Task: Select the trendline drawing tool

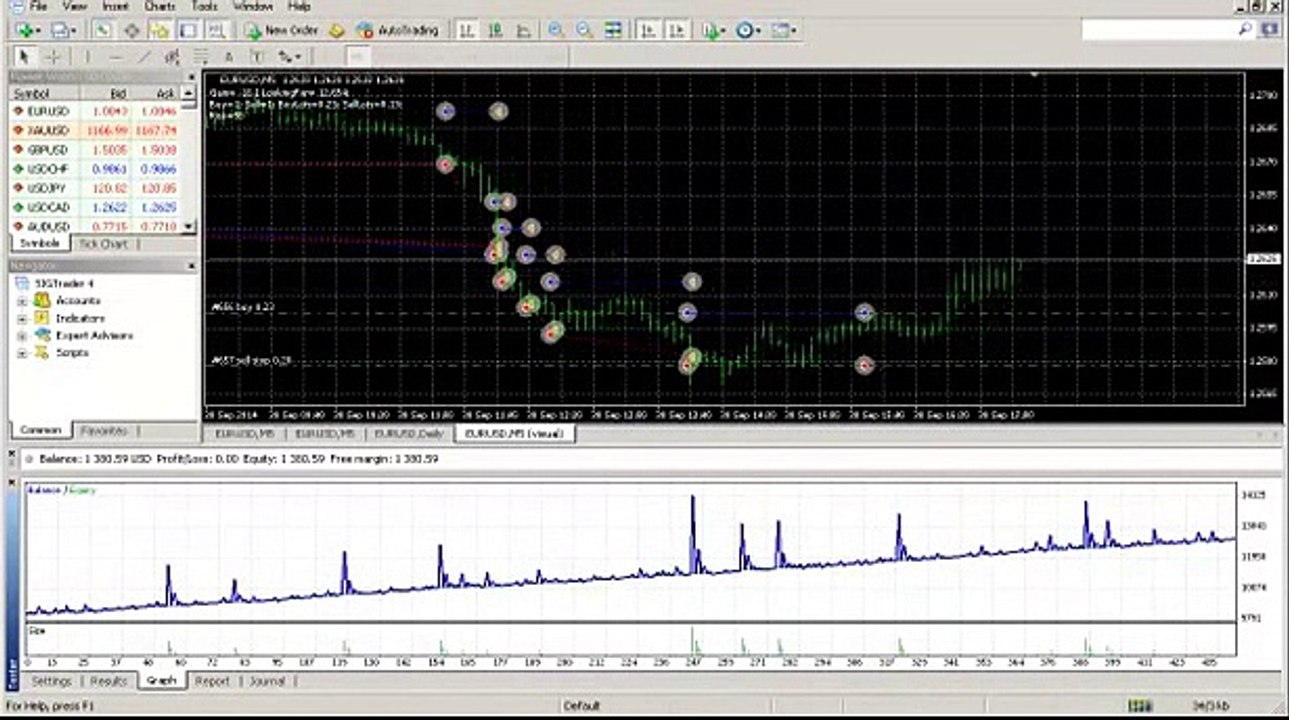Action: pos(144,57)
